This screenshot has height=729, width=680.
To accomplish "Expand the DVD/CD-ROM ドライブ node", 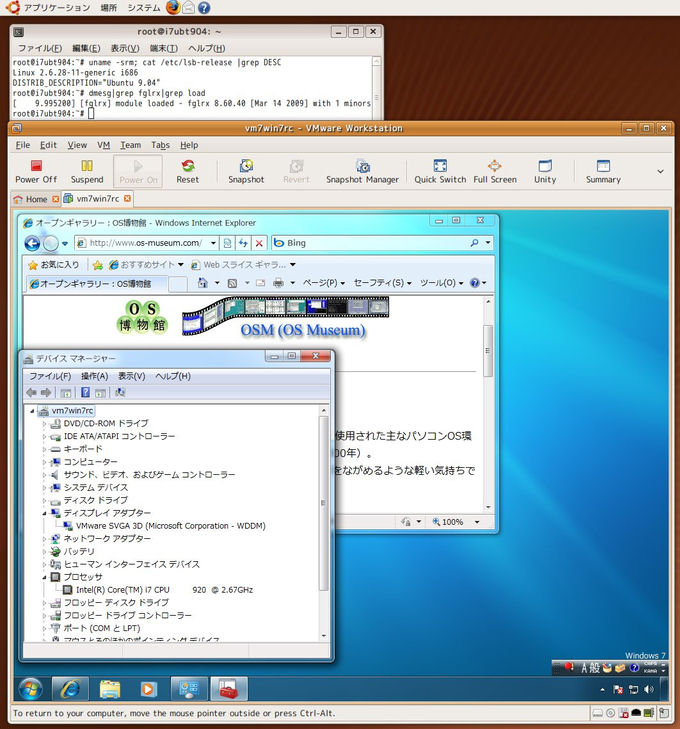I will [45, 424].
